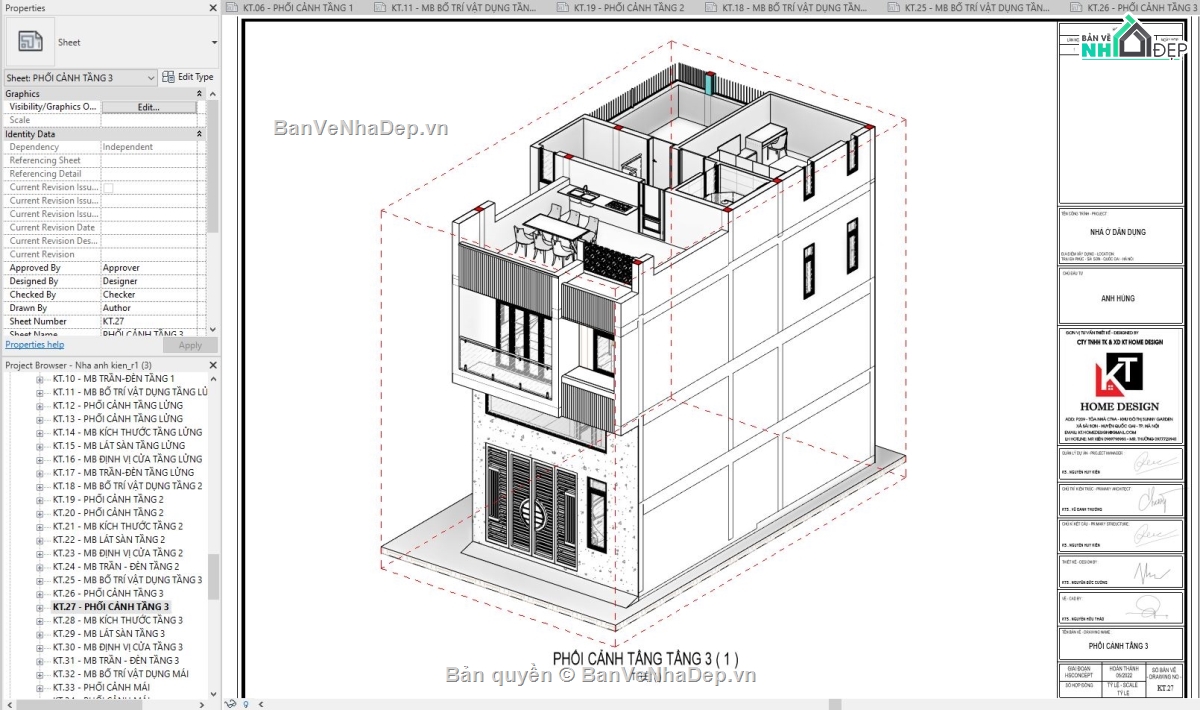
Task: Expand the KT.10 - MB TRẦN-ĐÈN TẦNG 1 node
Action: 40,379
